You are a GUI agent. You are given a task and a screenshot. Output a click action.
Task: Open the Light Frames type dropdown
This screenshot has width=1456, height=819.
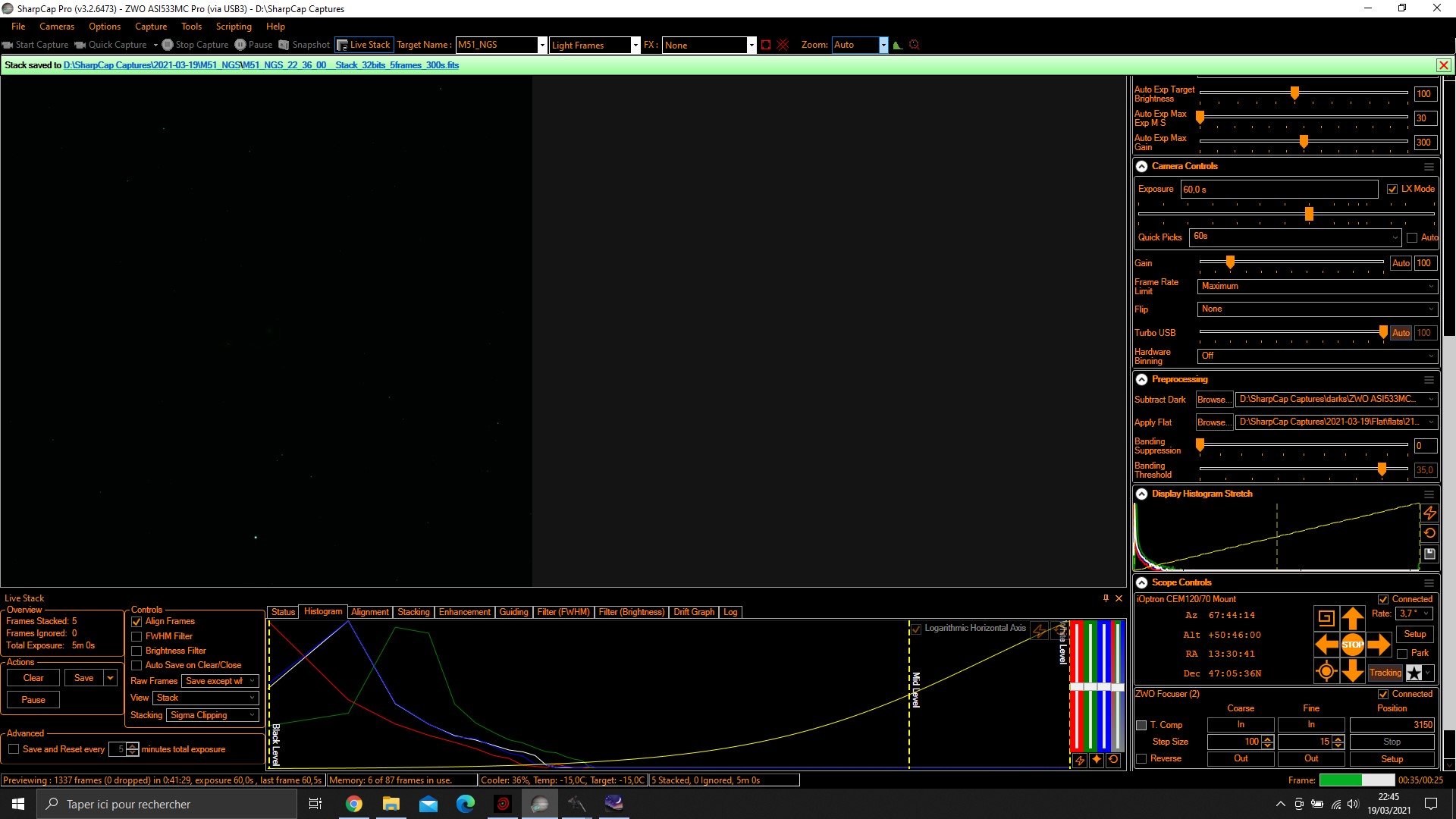(x=635, y=45)
